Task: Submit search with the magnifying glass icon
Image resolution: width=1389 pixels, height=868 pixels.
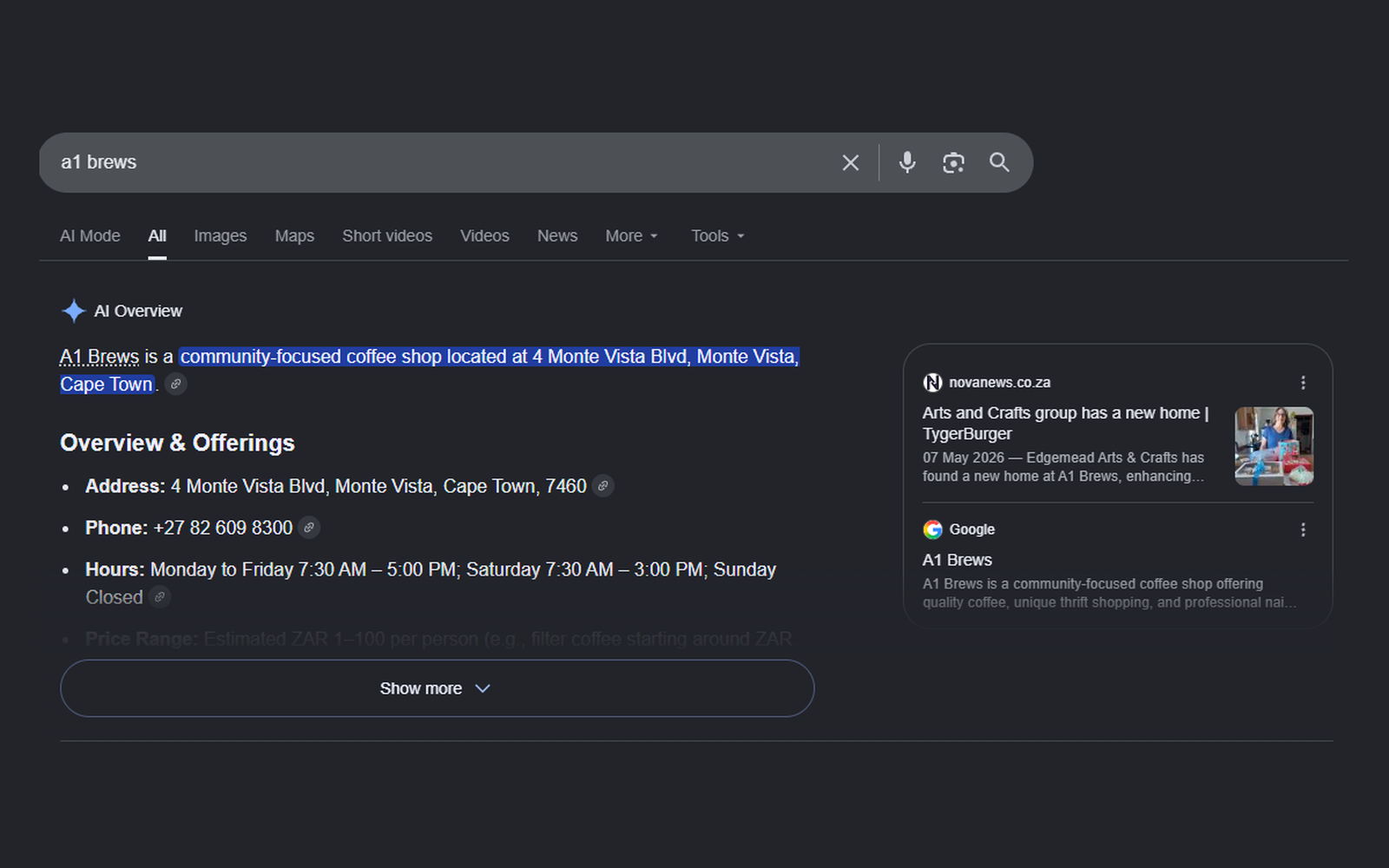Action: coord(999,162)
